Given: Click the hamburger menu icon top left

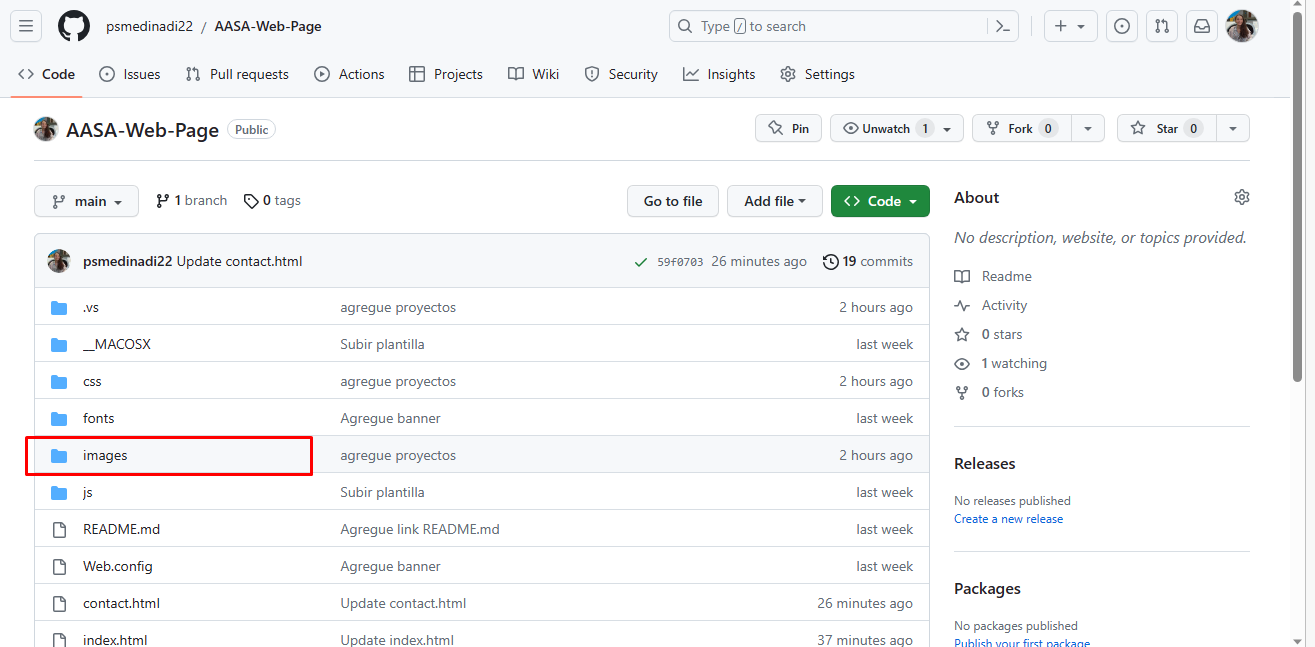Looking at the screenshot, I should [25, 26].
